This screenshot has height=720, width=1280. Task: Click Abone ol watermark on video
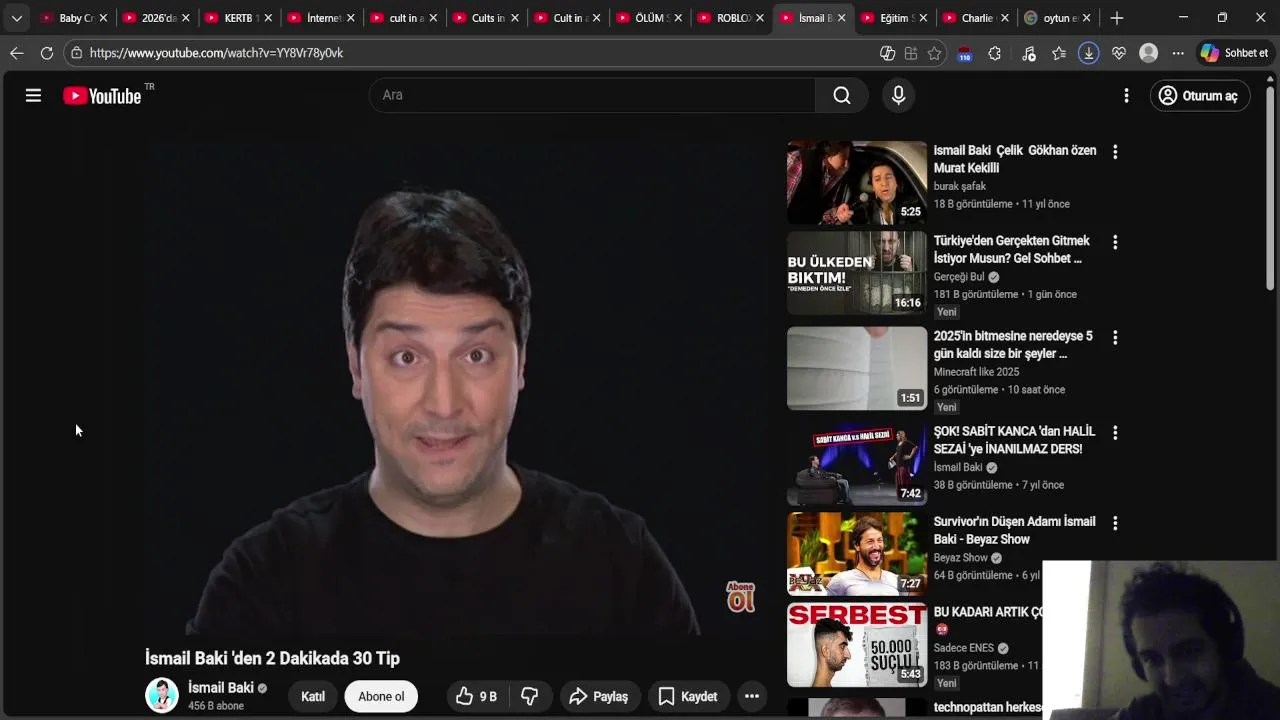pos(740,597)
